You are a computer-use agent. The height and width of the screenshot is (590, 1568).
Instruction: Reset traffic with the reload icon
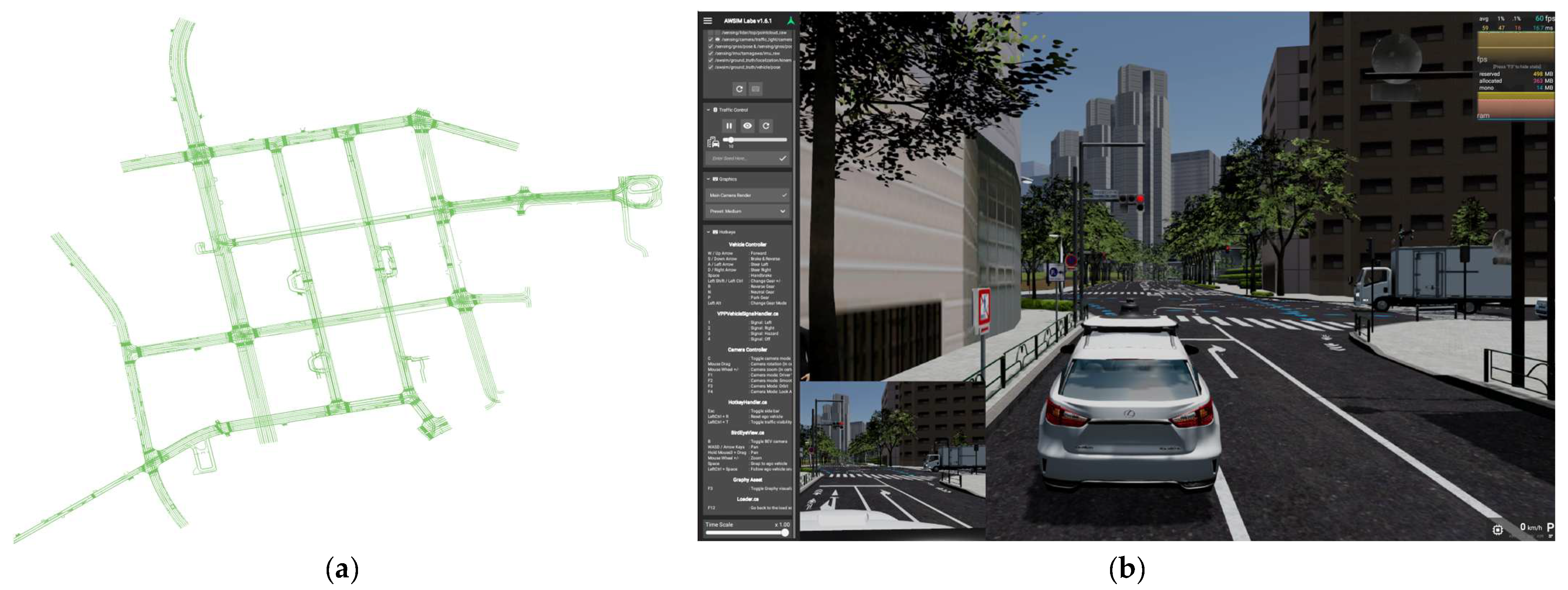point(766,126)
